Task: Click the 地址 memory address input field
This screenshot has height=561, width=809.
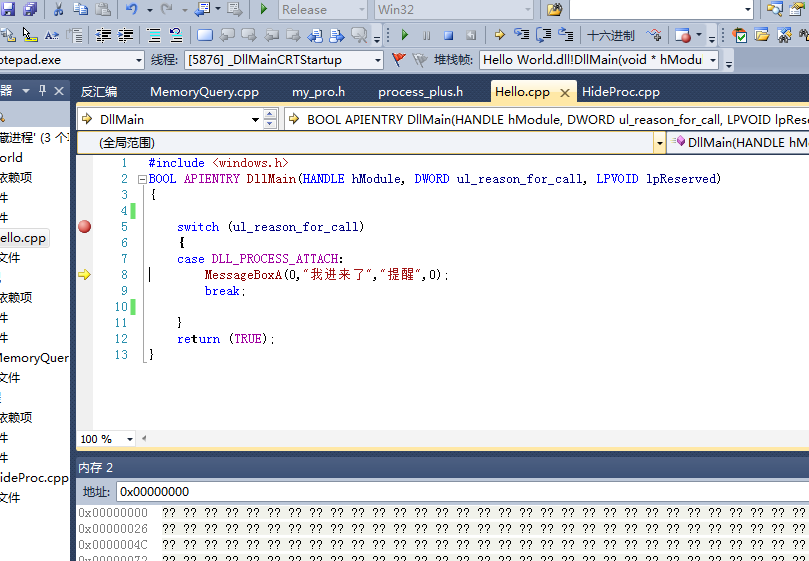Action: (x=462, y=491)
